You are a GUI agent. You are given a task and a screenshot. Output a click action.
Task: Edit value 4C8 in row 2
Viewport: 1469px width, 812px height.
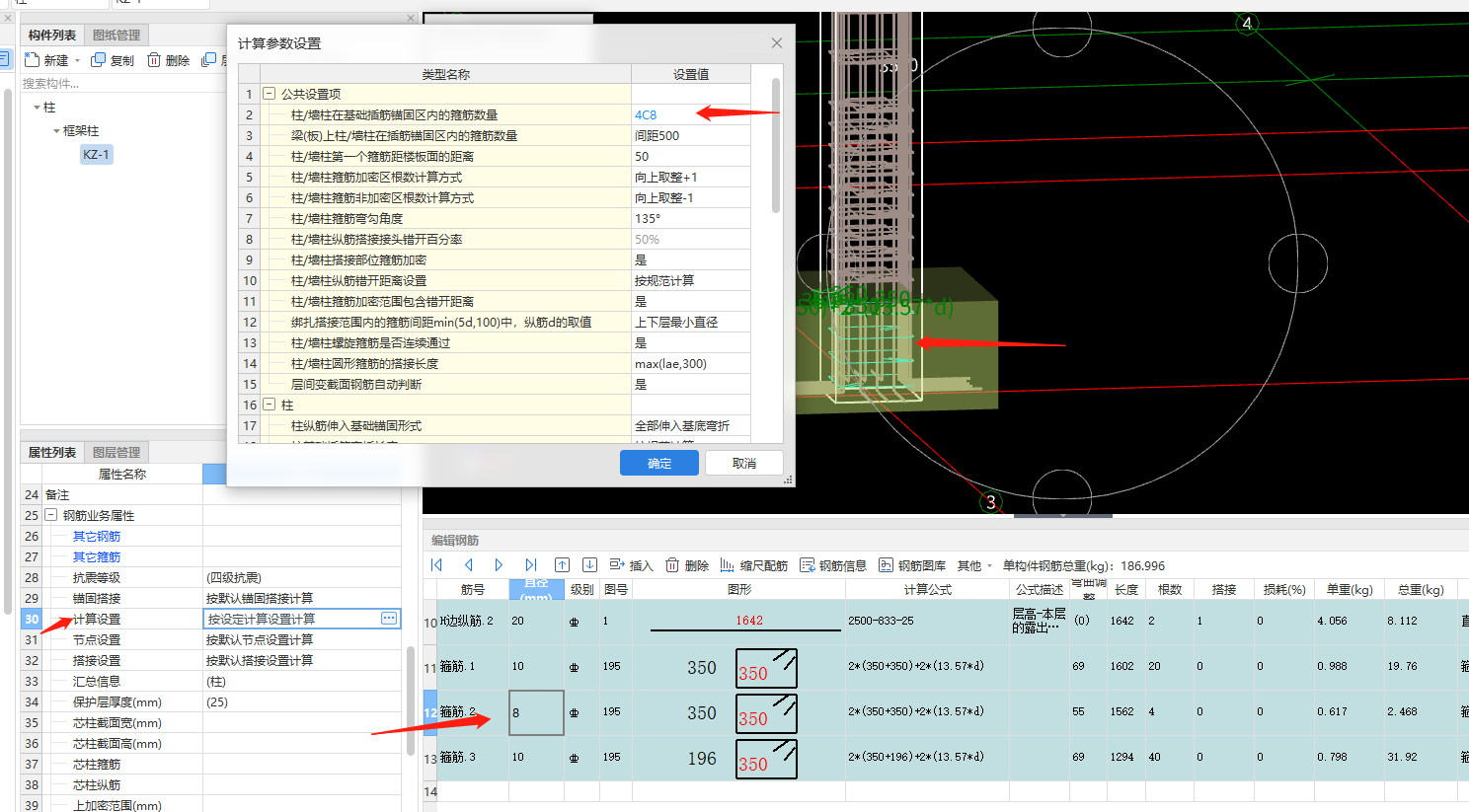pyautogui.click(x=691, y=114)
